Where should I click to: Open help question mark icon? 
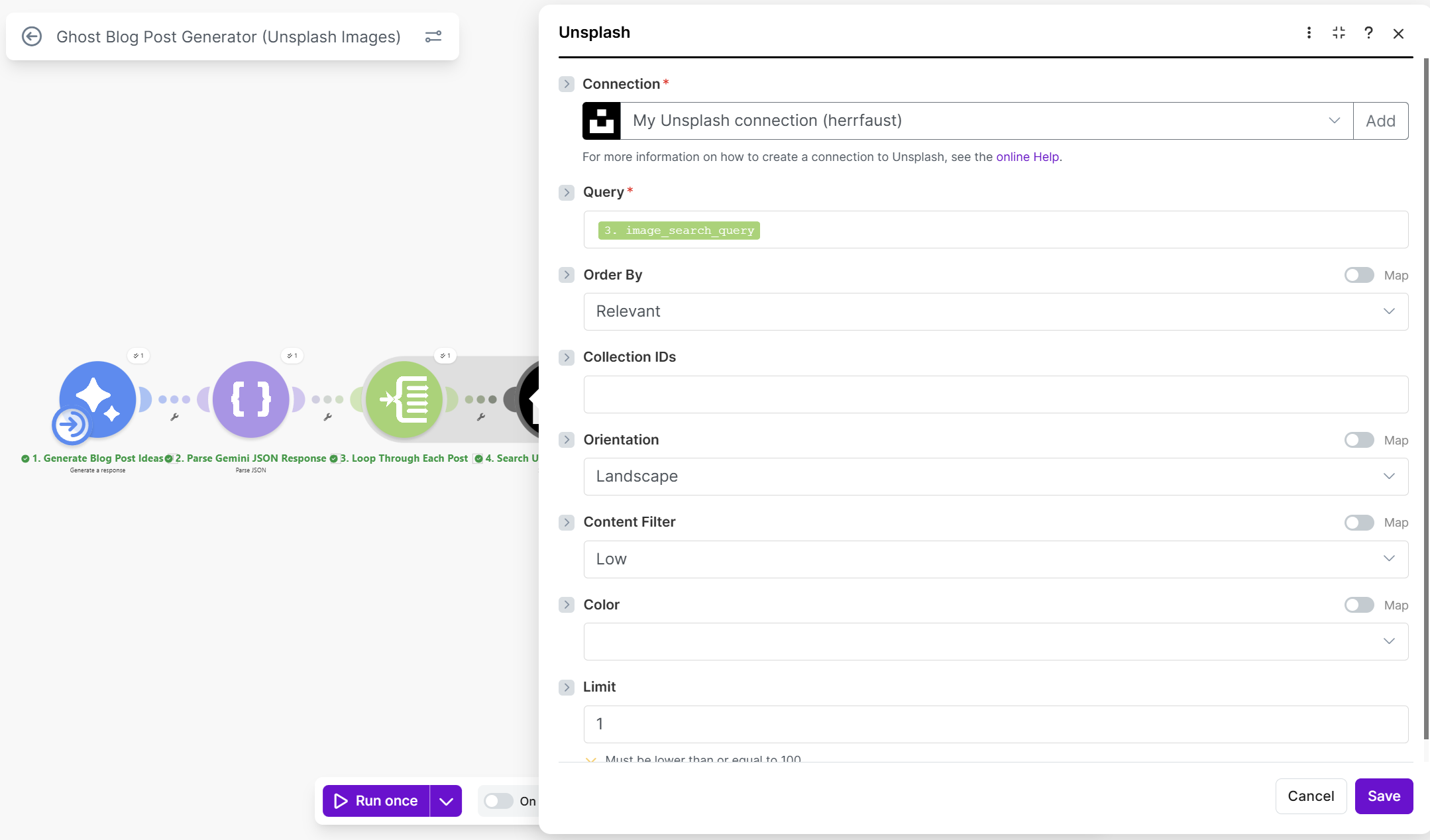pos(1368,33)
